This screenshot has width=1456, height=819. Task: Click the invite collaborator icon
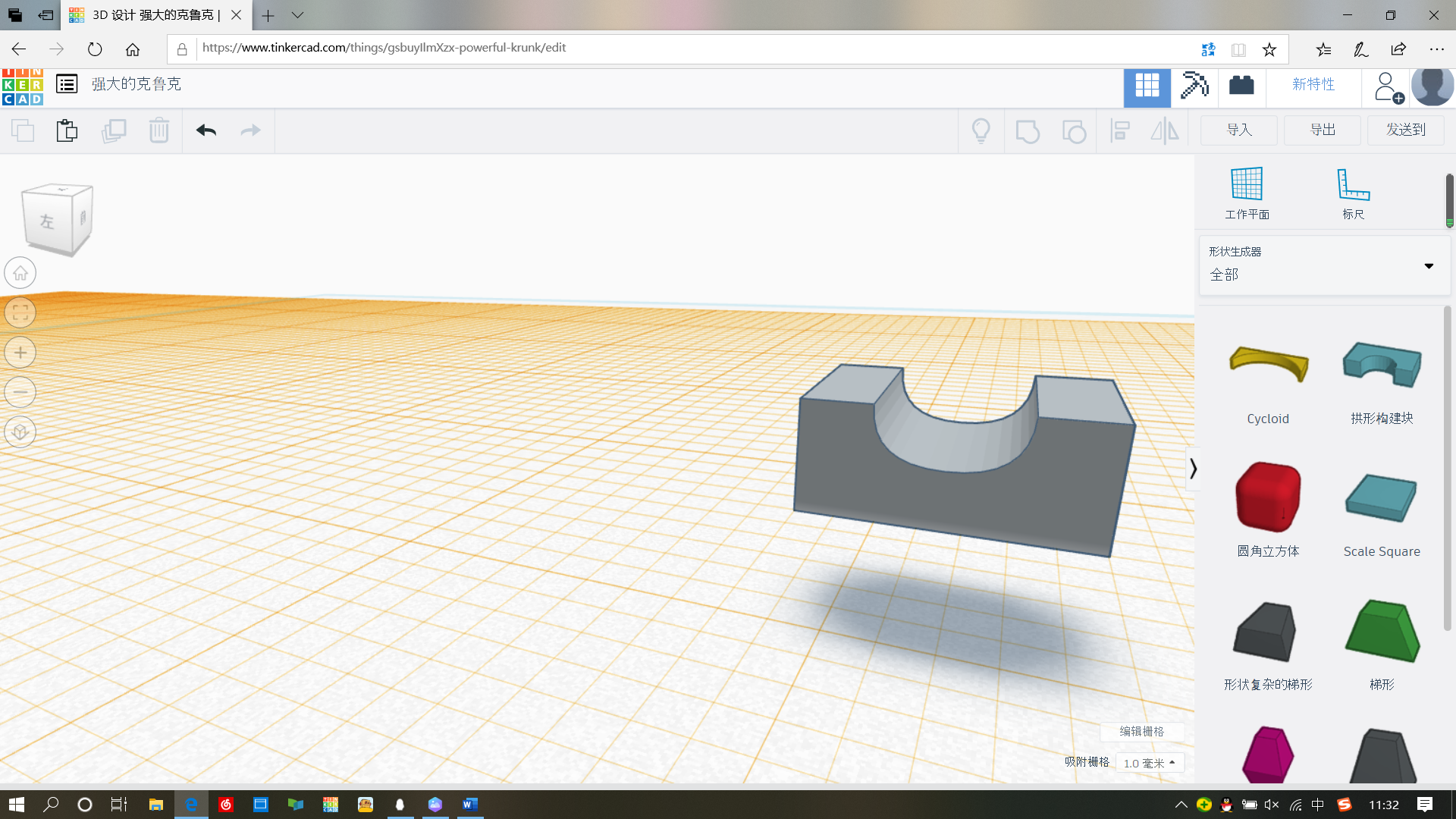point(1388,87)
